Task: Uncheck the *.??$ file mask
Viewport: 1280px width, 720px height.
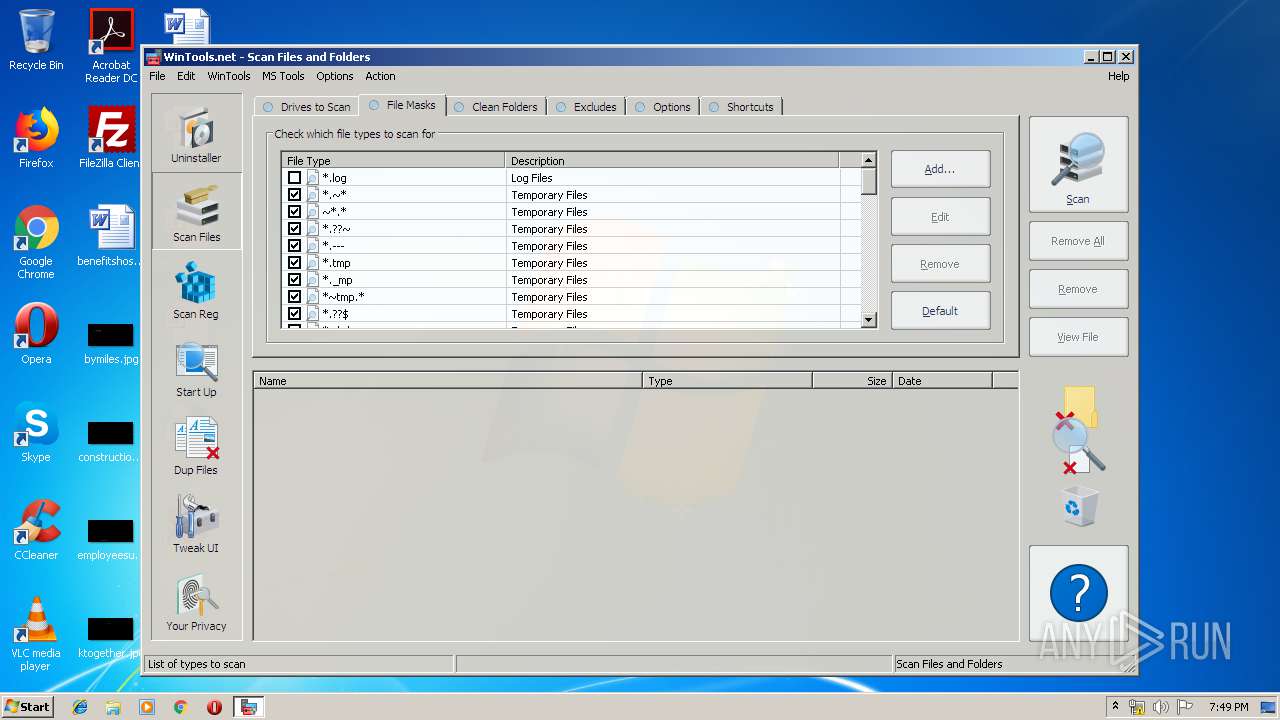Action: pyautogui.click(x=294, y=314)
